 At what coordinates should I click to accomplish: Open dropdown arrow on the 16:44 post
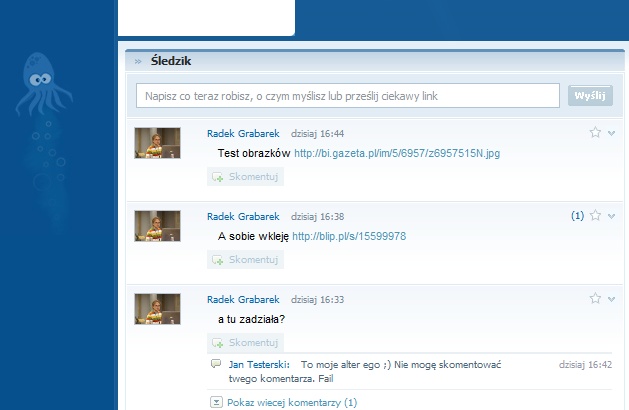tap(611, 133)
